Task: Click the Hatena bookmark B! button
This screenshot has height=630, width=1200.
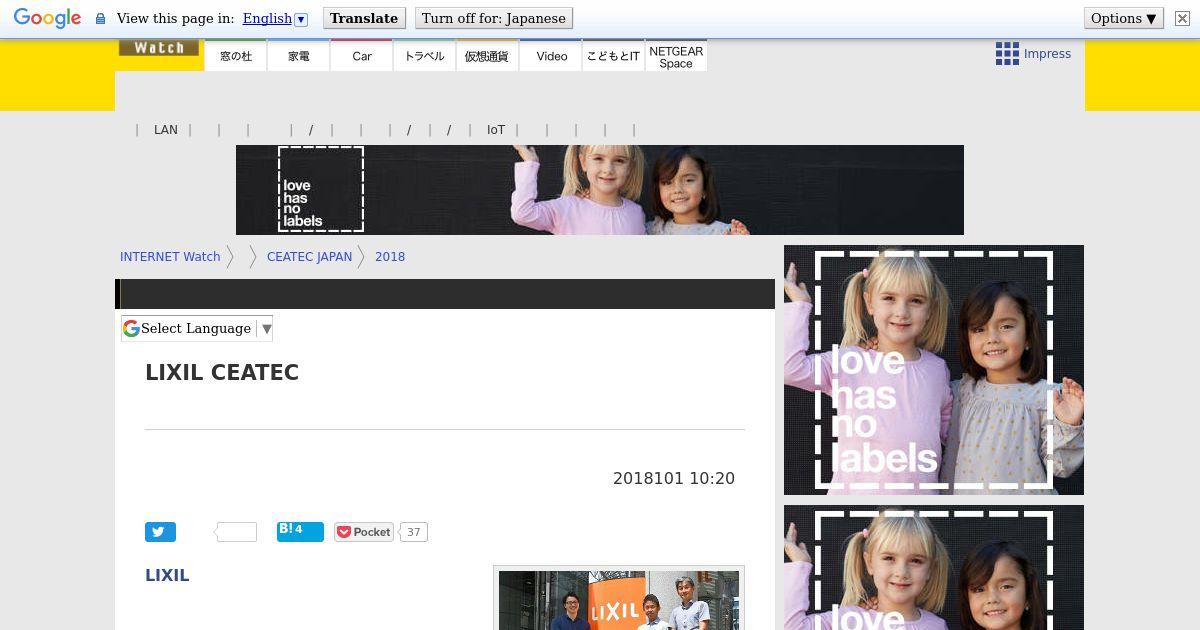Action: [300, 531]
